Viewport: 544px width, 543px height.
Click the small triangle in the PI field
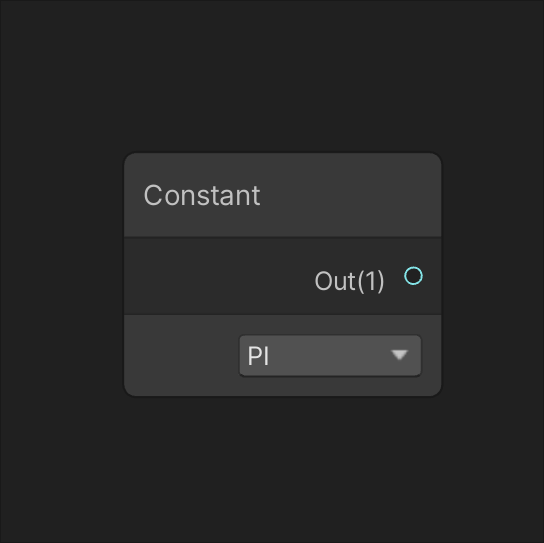point(399,355)
